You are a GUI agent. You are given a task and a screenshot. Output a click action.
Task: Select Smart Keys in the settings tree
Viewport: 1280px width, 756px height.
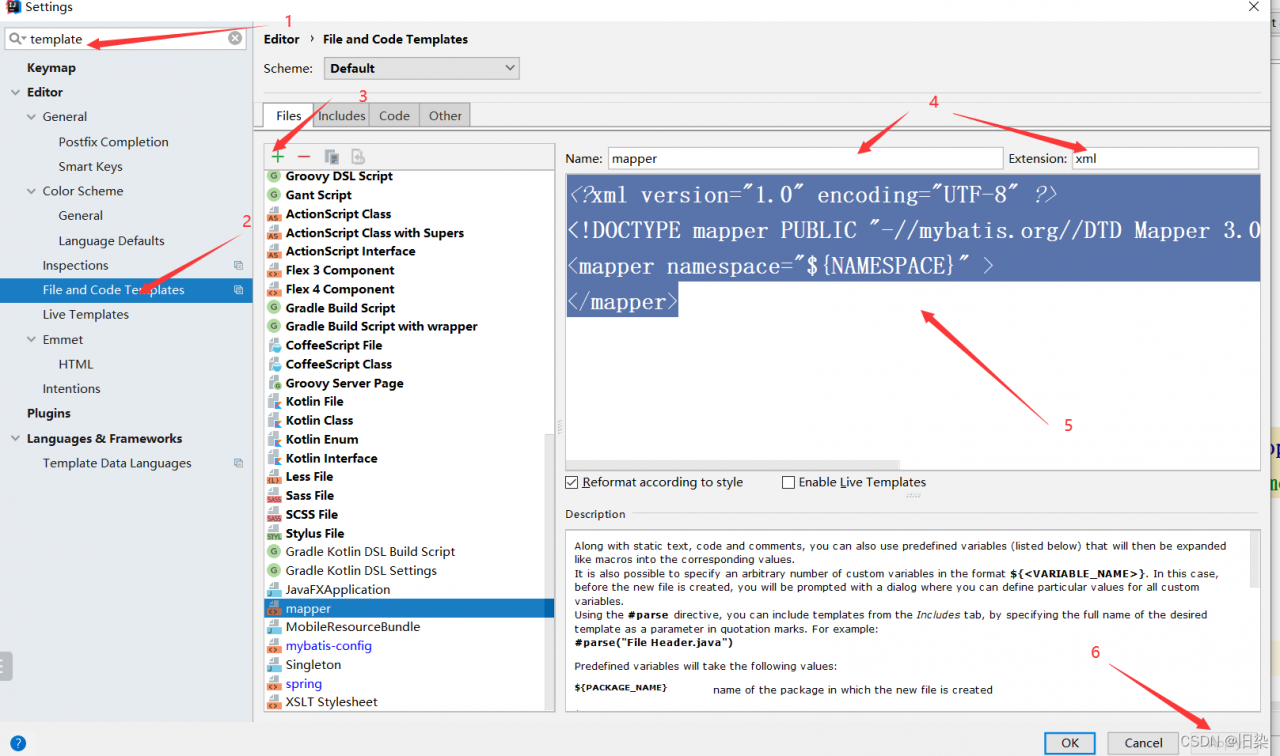point(90,167)
